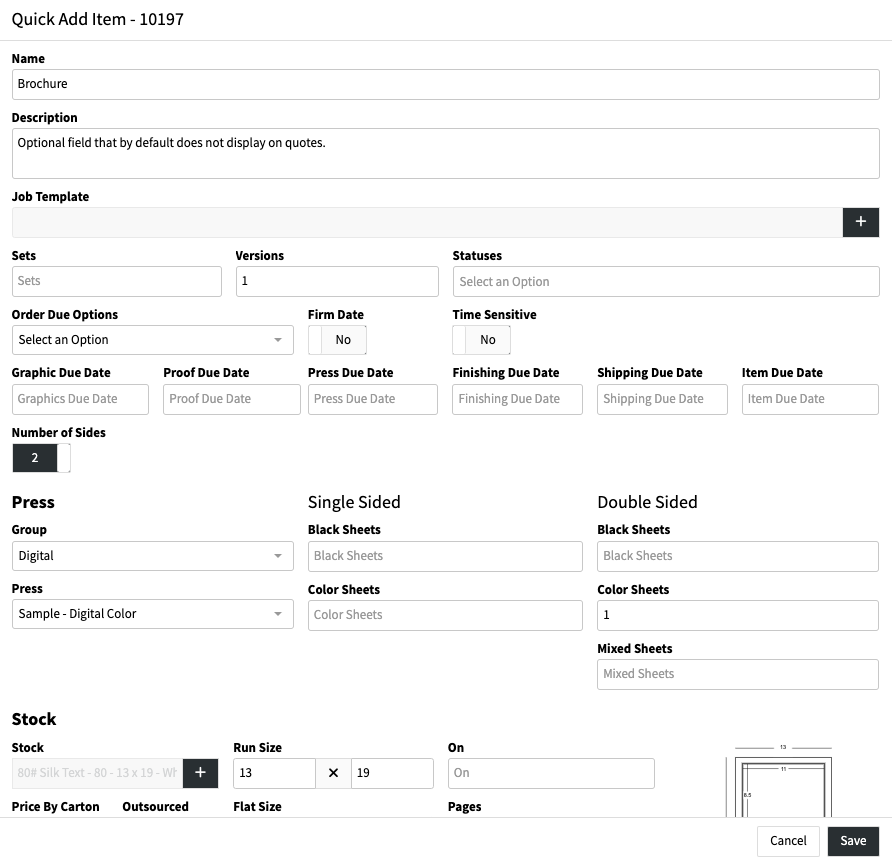The width and height of the screenshot is (892, 862).
Task: Open the Press Group dropdown
Action: 152,556
